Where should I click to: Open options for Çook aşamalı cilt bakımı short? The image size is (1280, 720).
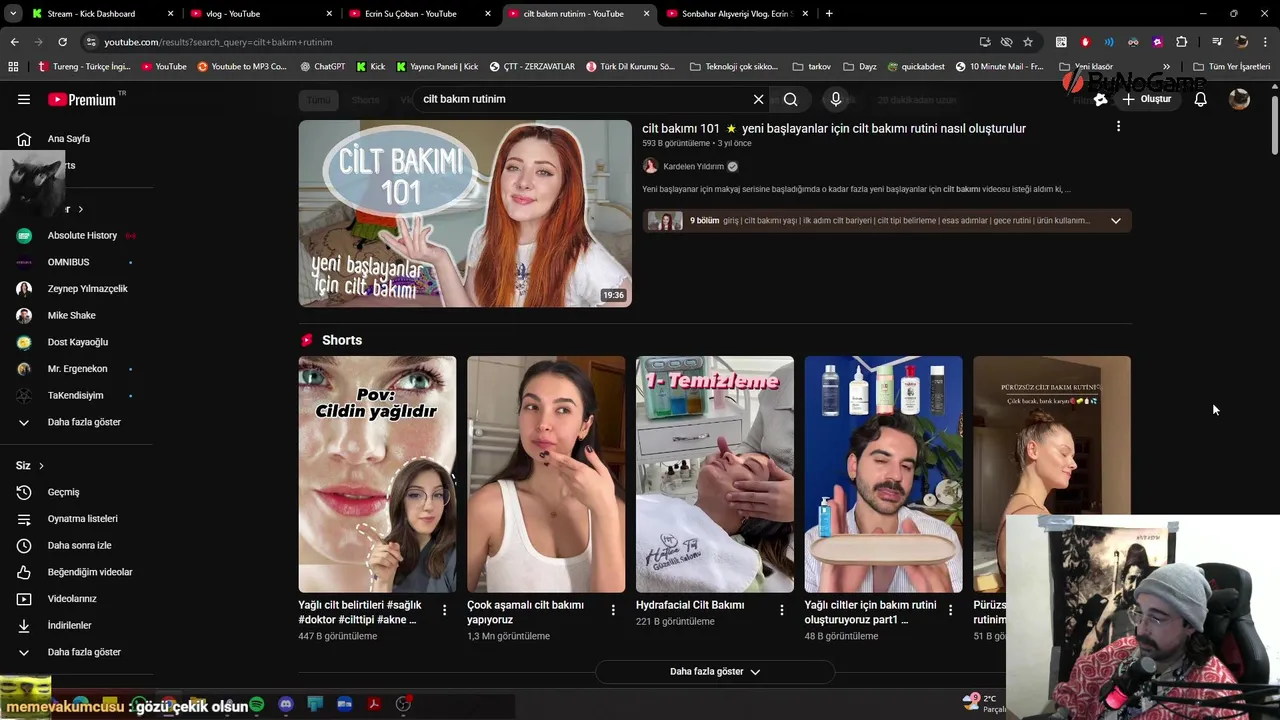point(613,610)
